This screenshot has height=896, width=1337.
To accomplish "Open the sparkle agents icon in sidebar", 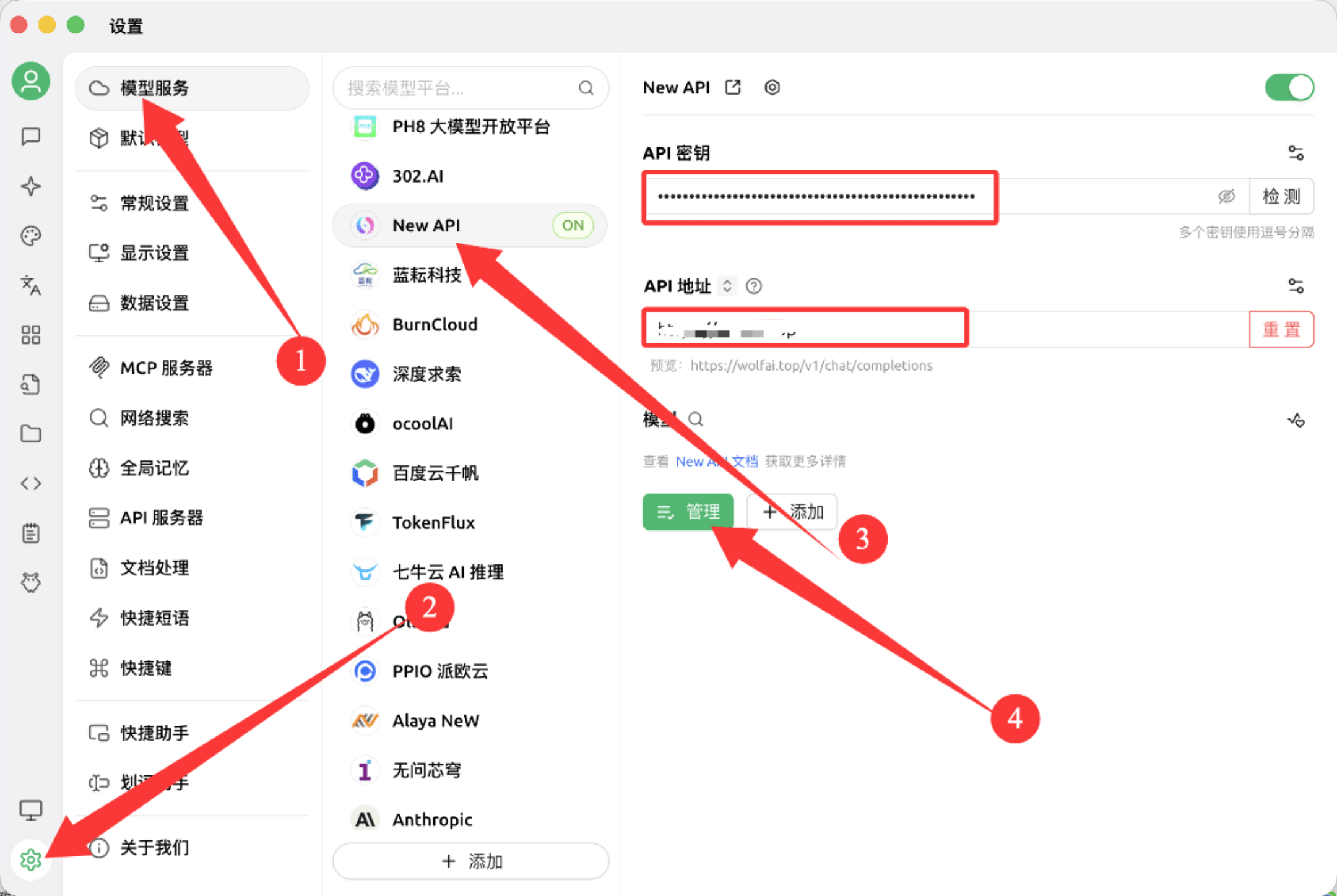I will pyautogui.click(x=31, y=186).
